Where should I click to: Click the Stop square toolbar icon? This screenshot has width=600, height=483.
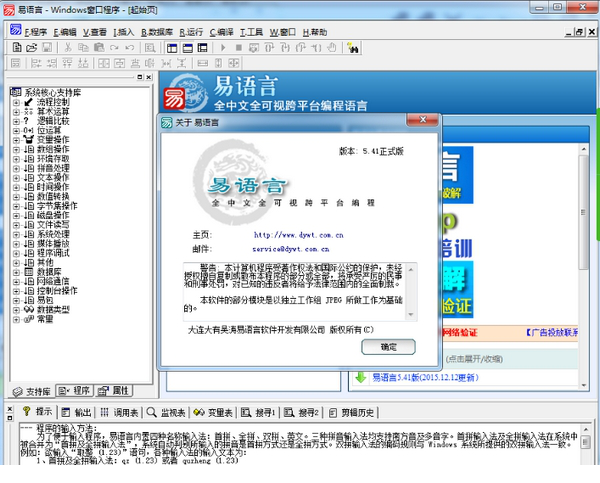coord(238,48)
